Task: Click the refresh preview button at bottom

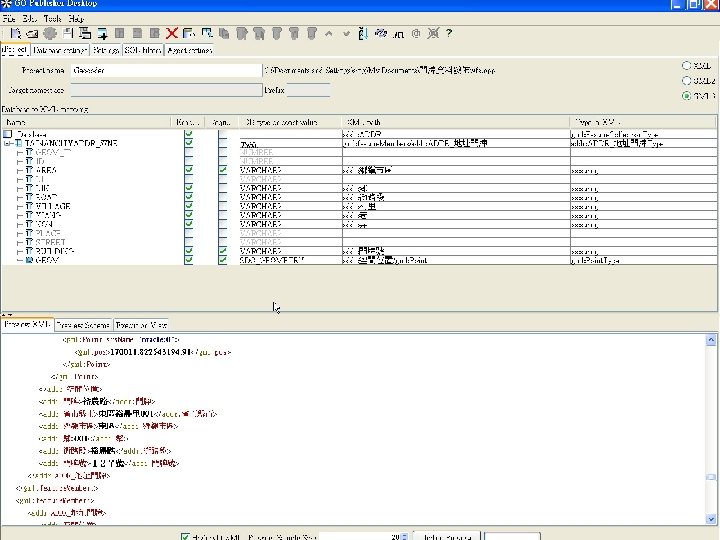Action: point(447,536)
